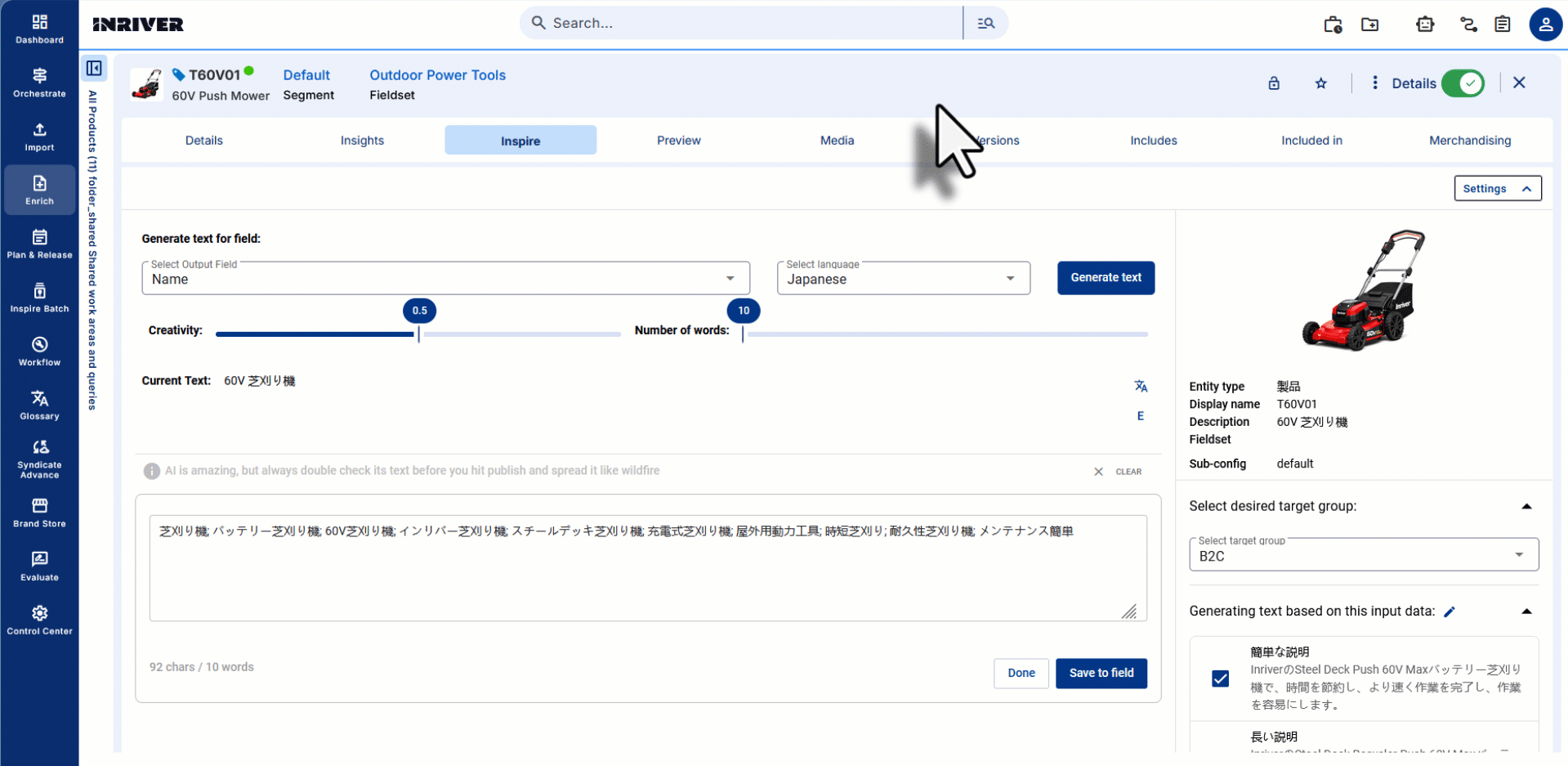Open the Select Output Field dropdown
Image resolution: width=1568 pixels, height=766 pixels.
pyautogui.click(x=446, y=278)
